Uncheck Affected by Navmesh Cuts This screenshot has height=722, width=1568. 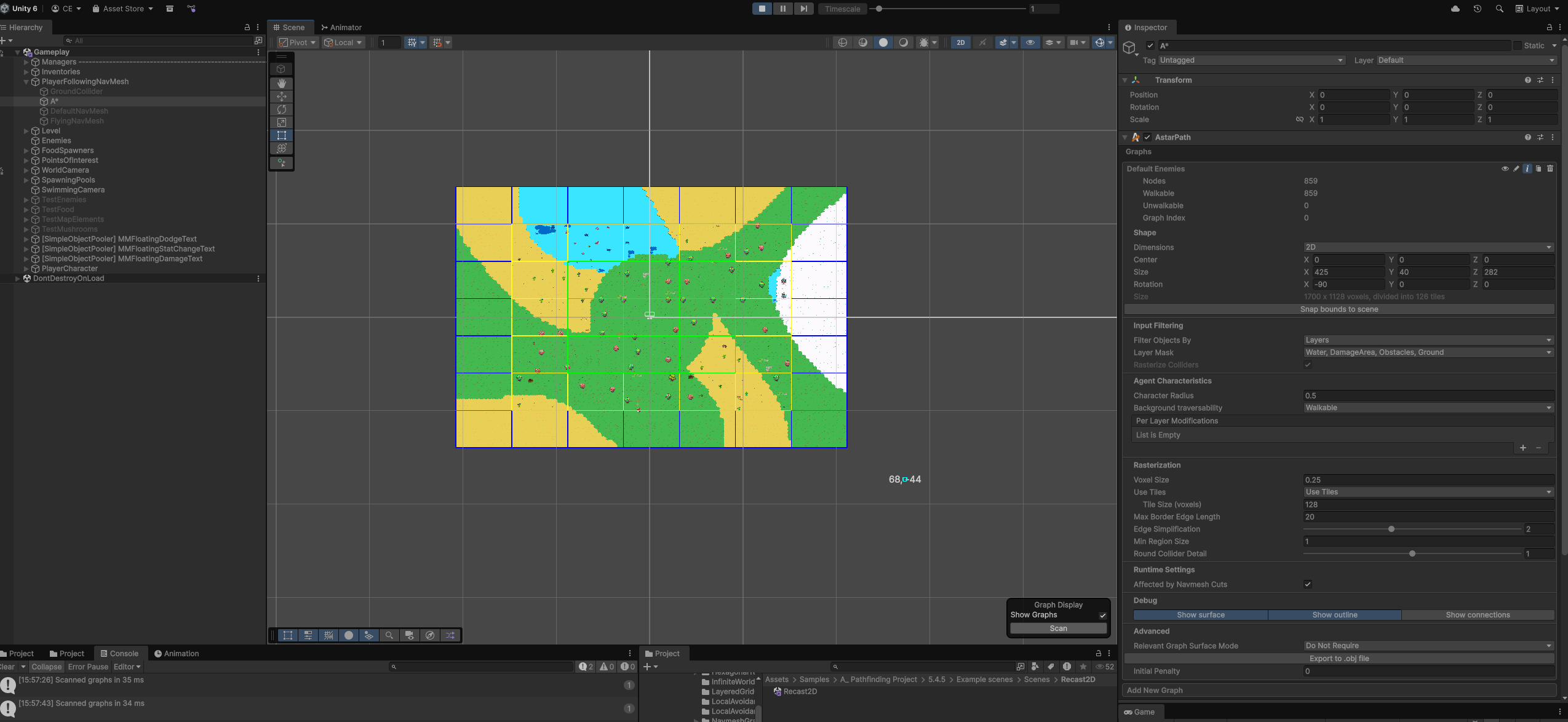pyautogui.click(x=1307, y=584)
